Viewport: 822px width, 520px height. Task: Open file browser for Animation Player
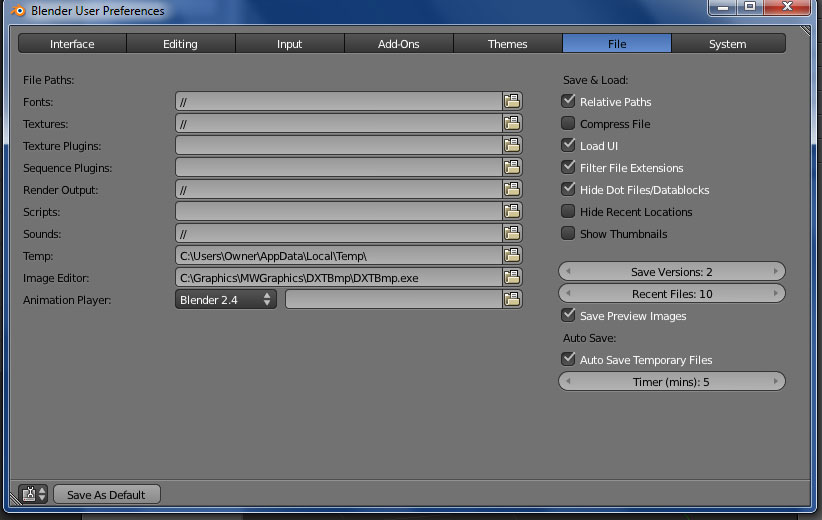tap(512, 300)
